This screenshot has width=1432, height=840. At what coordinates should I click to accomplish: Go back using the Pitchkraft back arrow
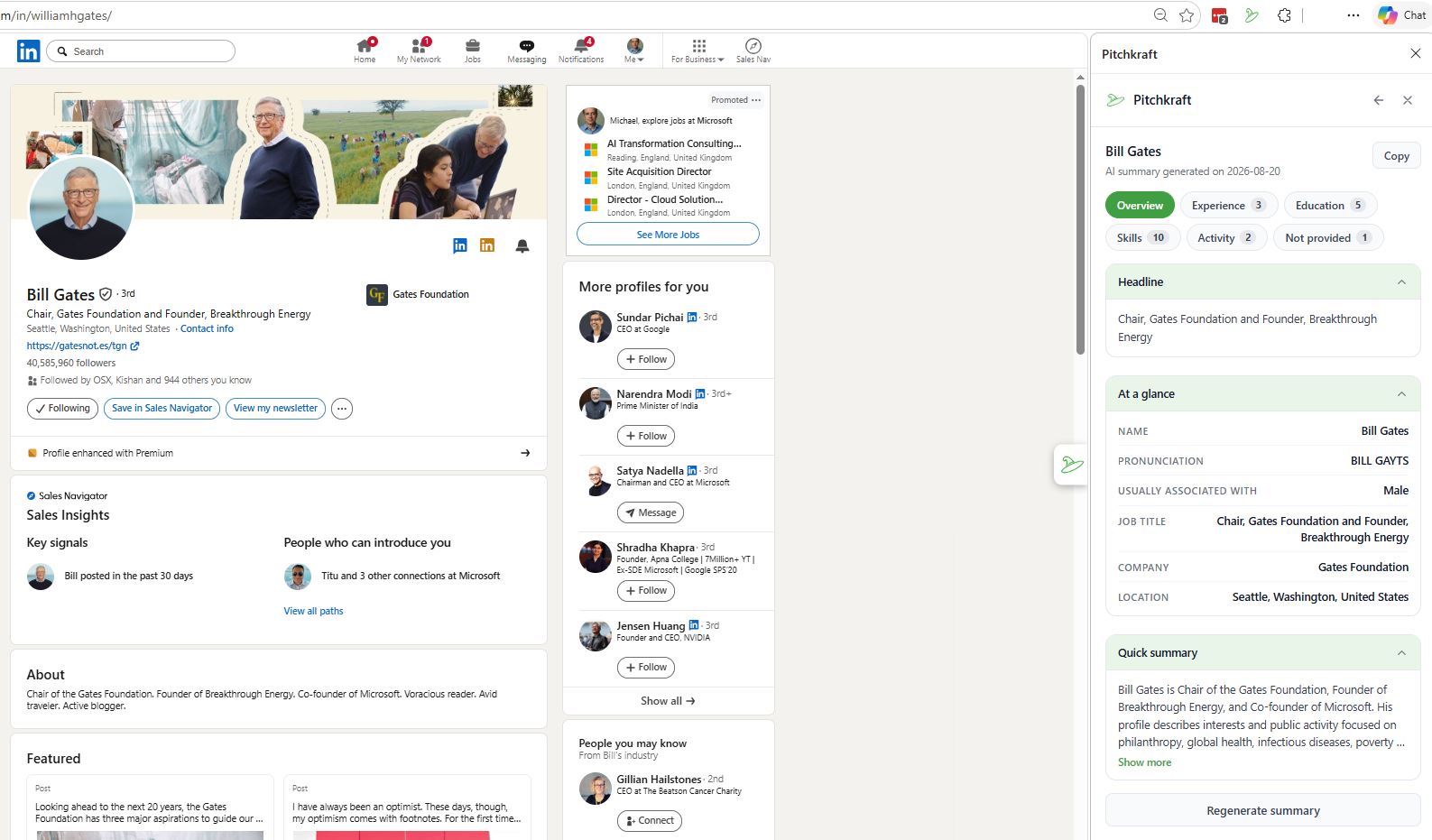pyautogui.click(x=1378, y=100)
